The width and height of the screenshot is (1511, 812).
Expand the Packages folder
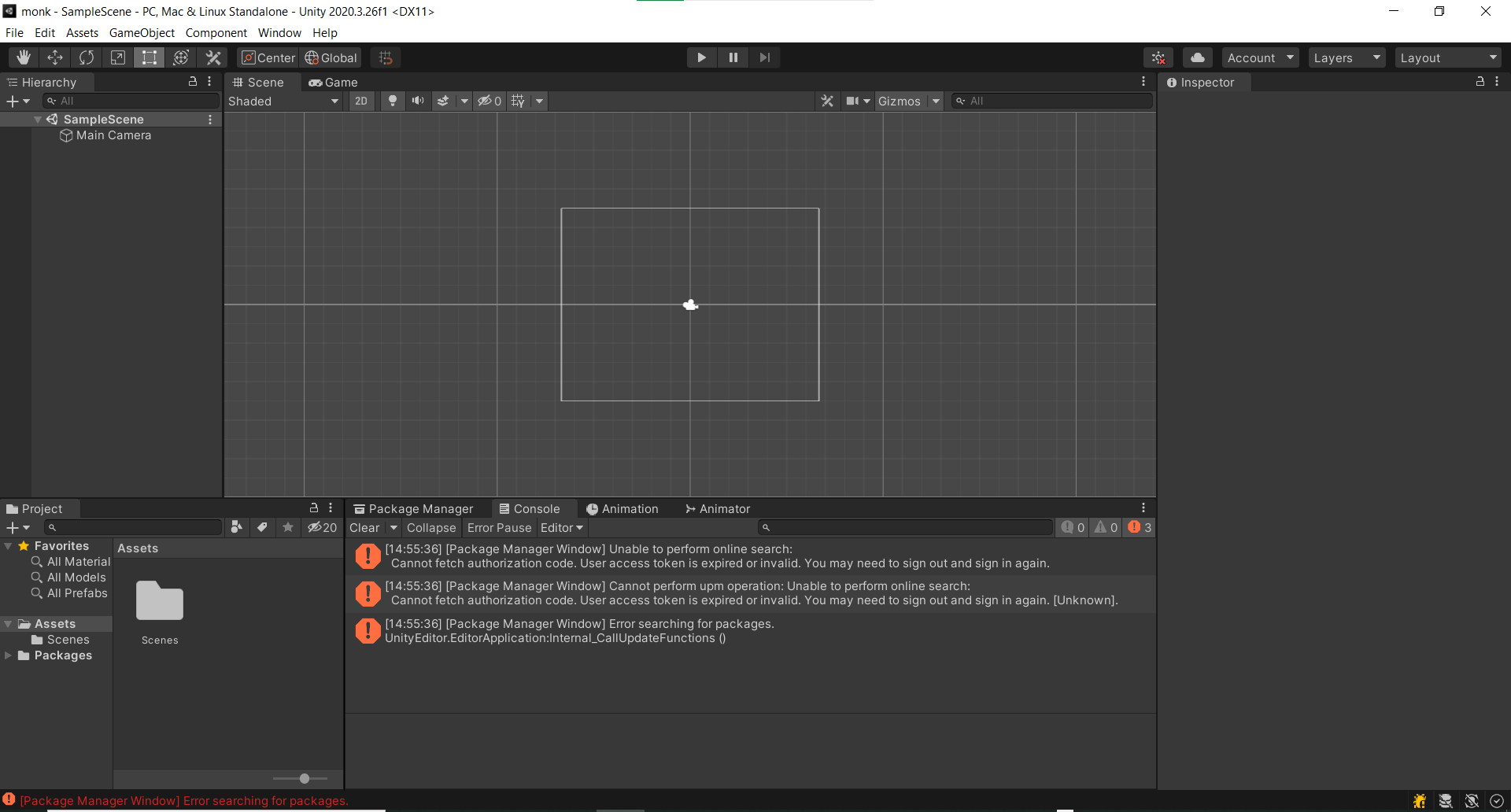9,655
